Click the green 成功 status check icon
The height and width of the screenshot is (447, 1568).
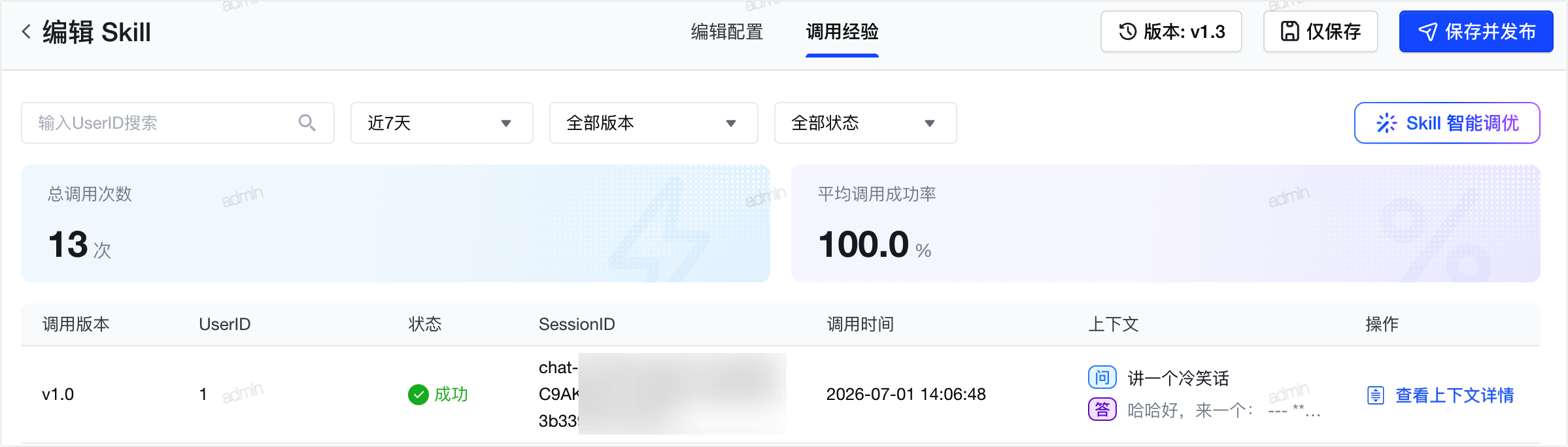pos(418,395)
